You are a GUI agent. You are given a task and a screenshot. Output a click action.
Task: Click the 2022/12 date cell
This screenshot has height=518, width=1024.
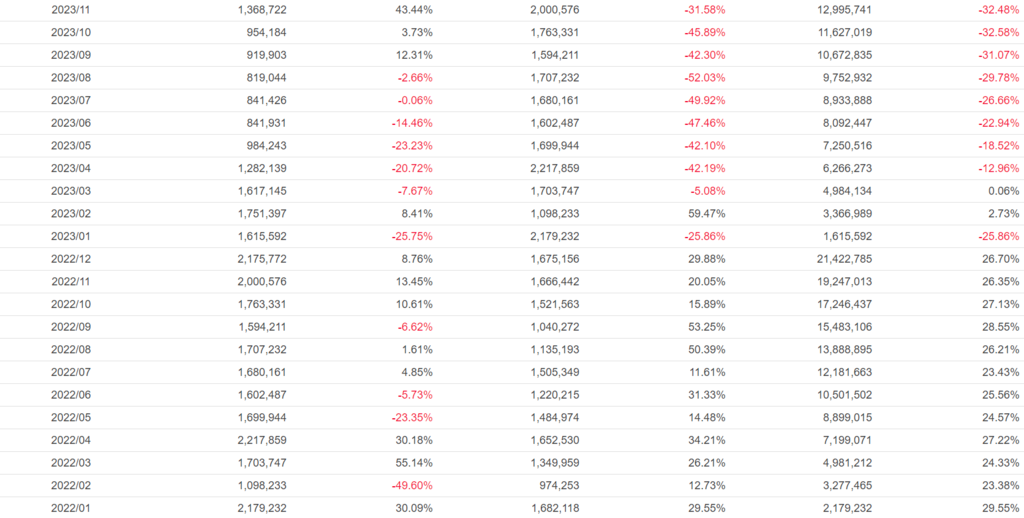70,259
